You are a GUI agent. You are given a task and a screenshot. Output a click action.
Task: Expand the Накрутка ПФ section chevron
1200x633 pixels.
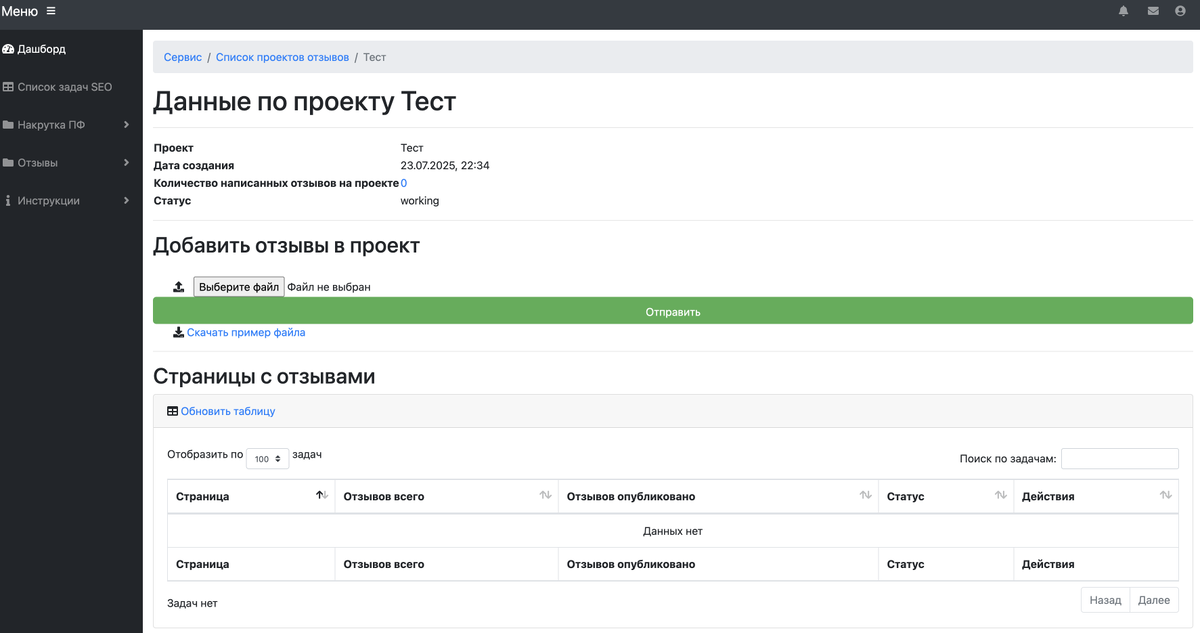(x=126, y=124)
